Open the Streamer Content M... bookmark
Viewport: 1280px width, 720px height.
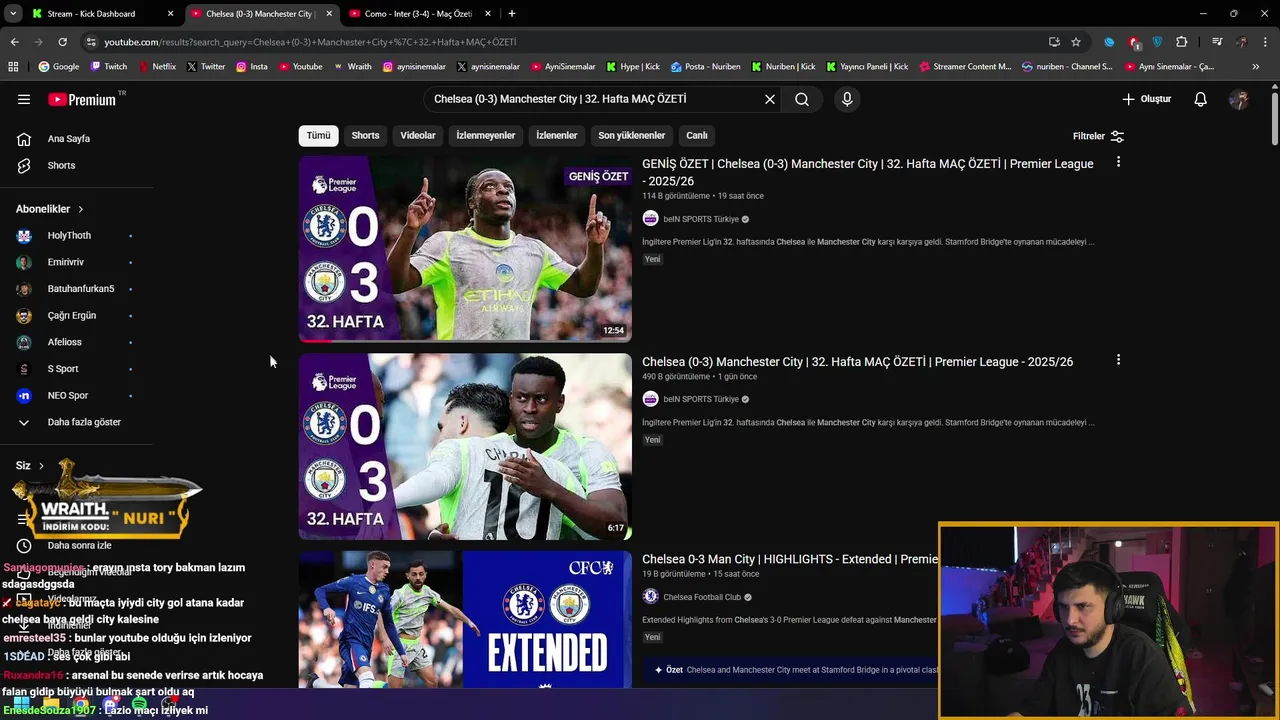[x=964, y=67]
